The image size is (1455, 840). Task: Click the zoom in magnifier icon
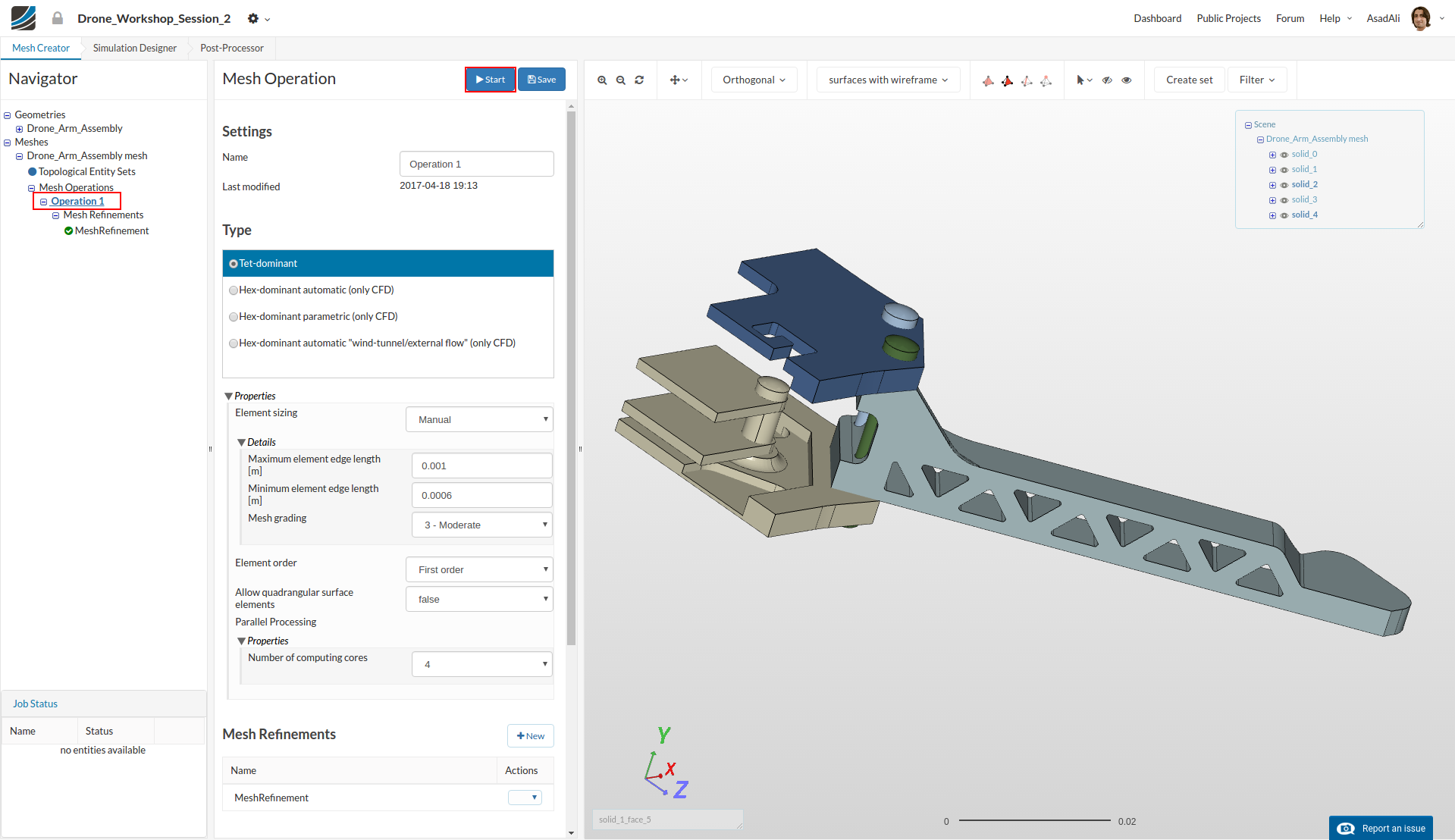point(602,80)
